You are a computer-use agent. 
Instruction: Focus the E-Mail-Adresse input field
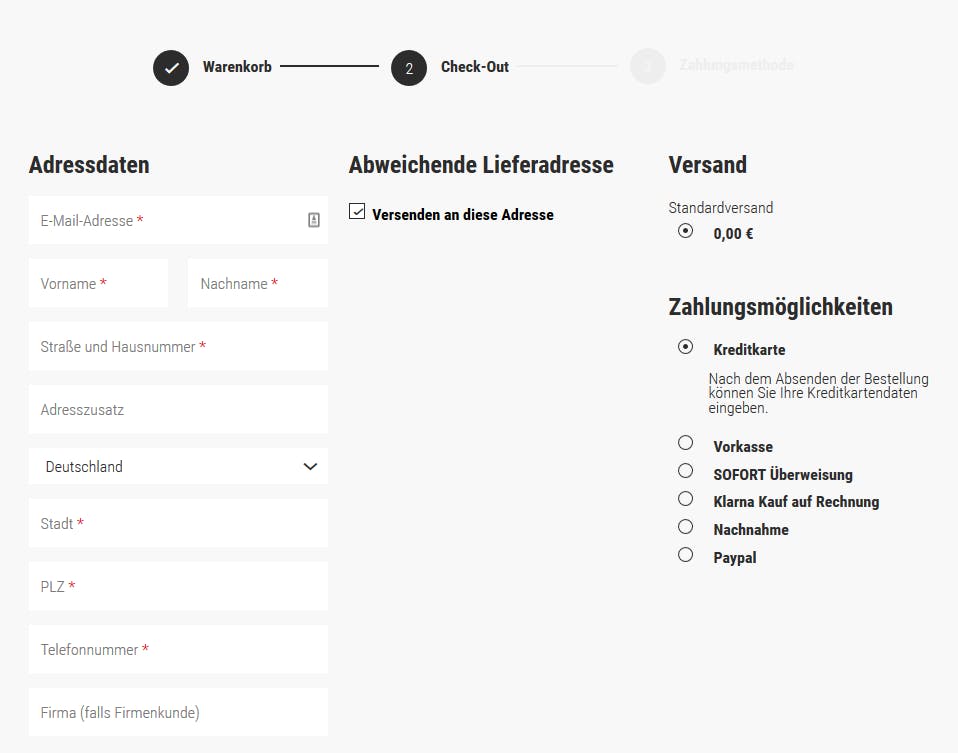coord(178,220)
